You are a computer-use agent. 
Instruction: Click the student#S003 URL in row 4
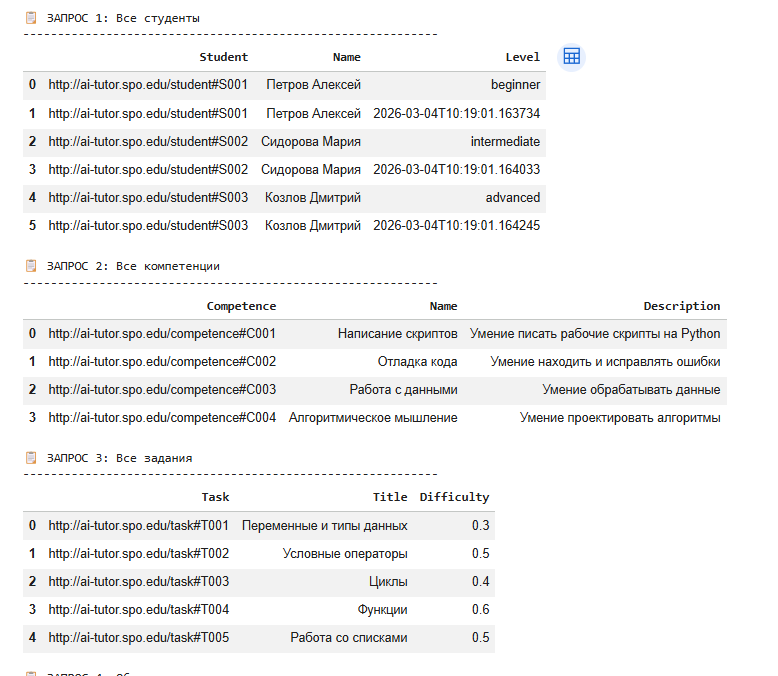[x=148, y=198]
